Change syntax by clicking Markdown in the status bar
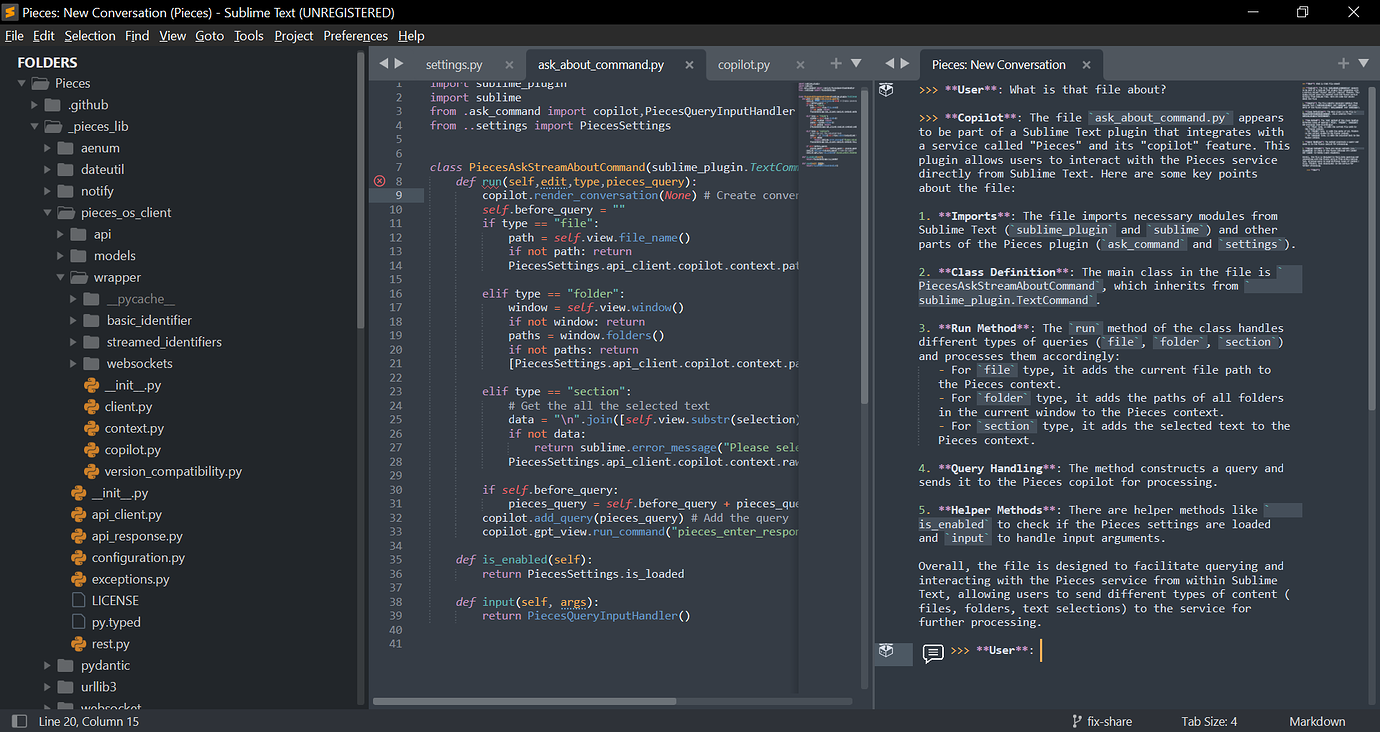This screenshot has height=732, width=1380. (1317, 721)
